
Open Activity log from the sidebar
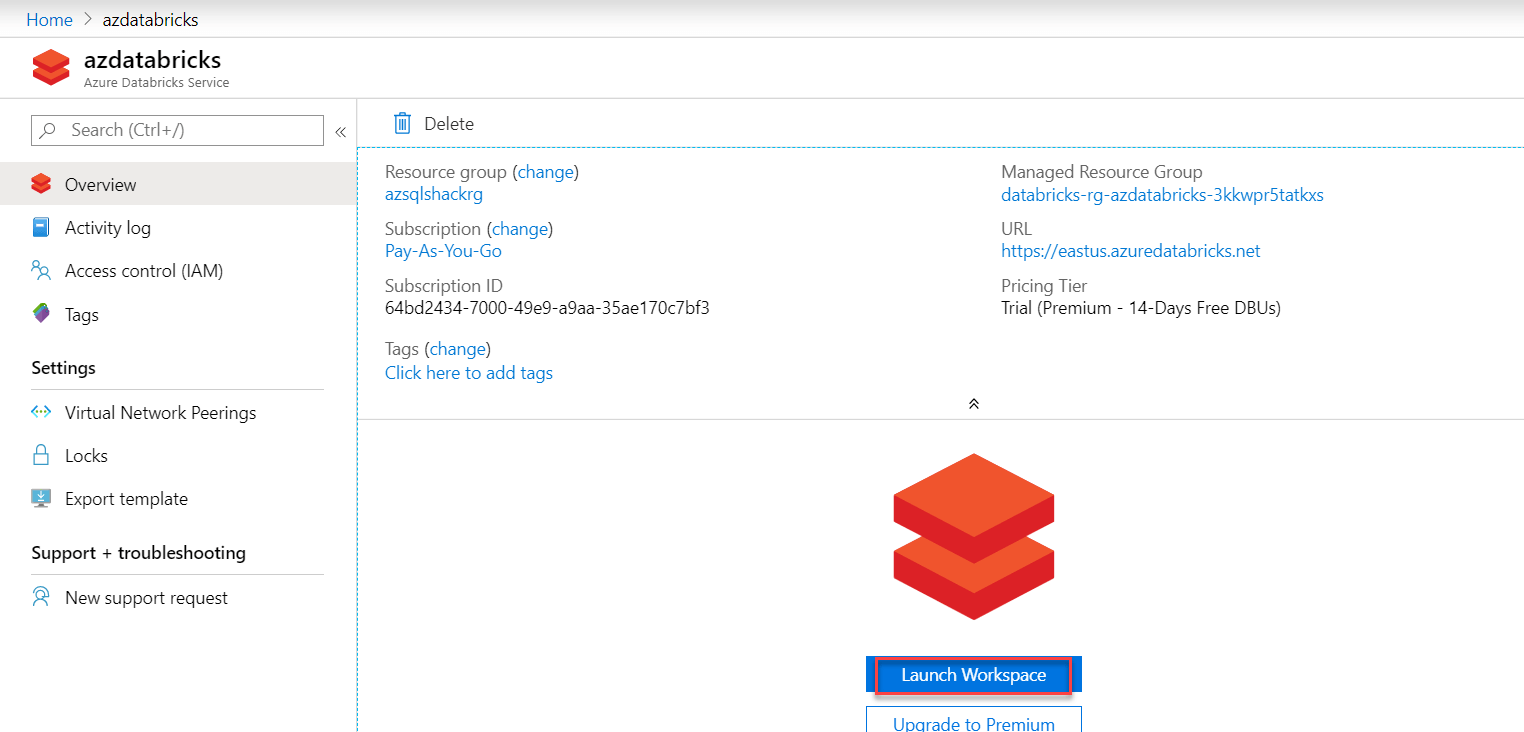pyautogui.click(x=106, y=227)
